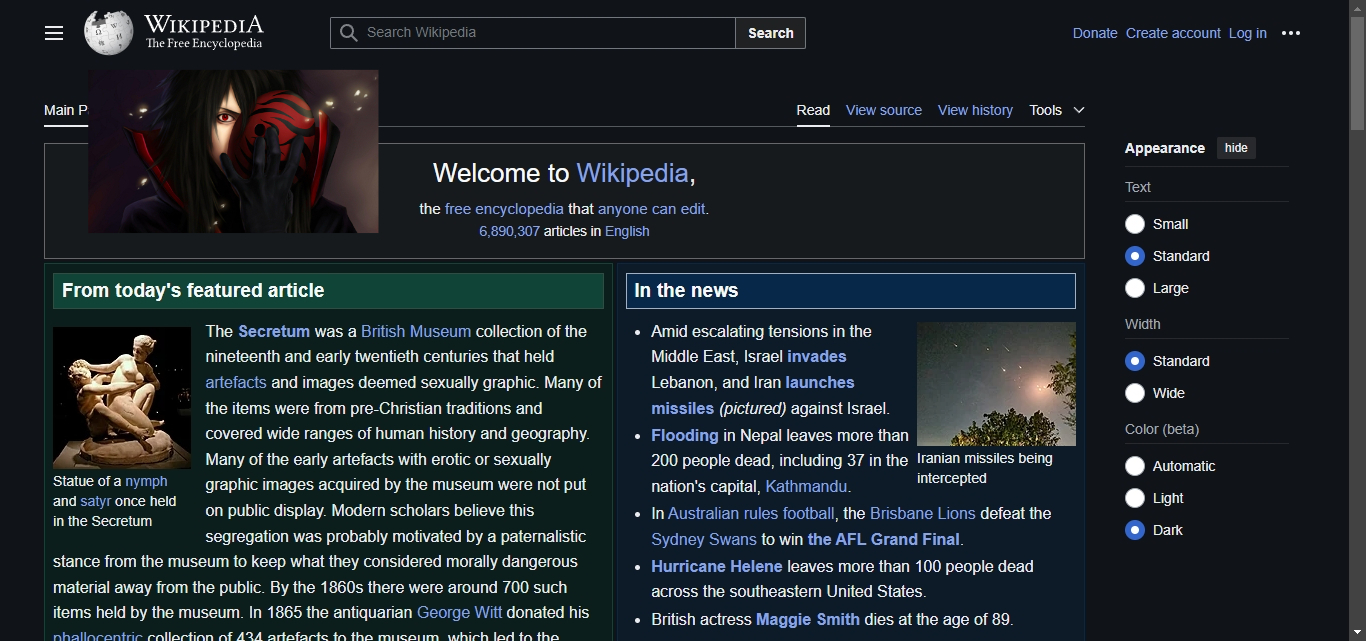Image resolution: width=1366 pixels, height=641 pixels.
Task: Hide the Appearance panel
Action: coord(1236,148)
